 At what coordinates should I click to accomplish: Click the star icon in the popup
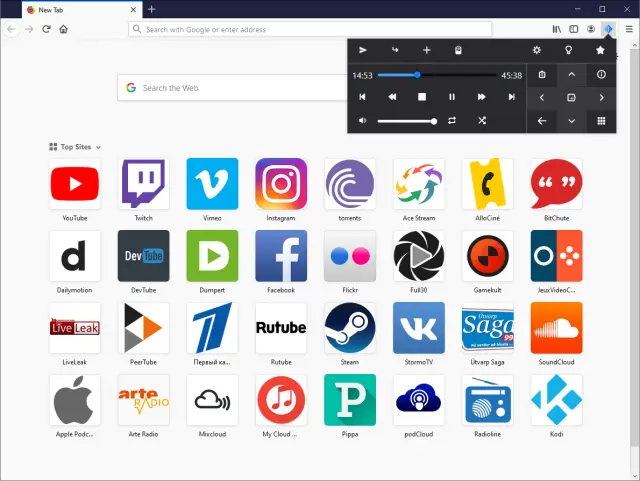pos(600,50)
